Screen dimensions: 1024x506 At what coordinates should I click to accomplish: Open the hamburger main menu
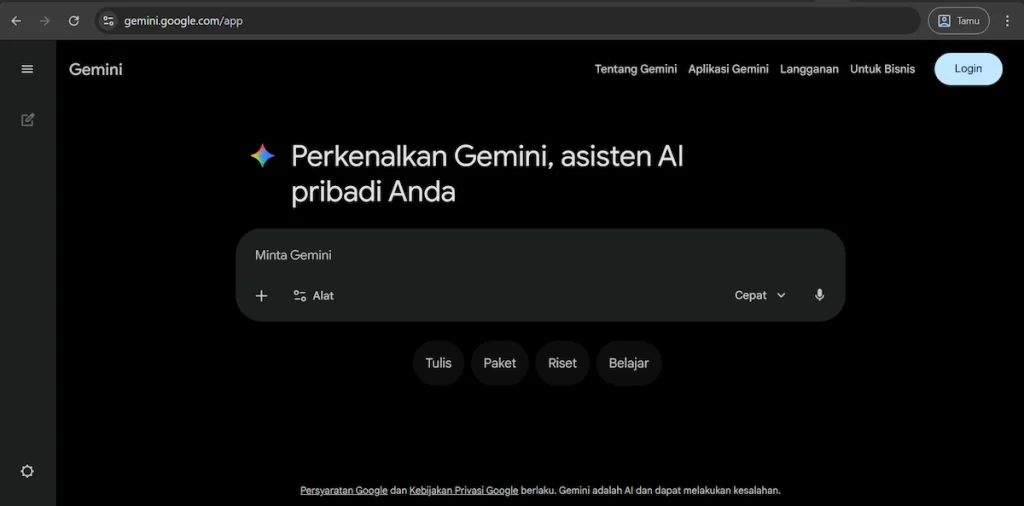pos(27,69)
